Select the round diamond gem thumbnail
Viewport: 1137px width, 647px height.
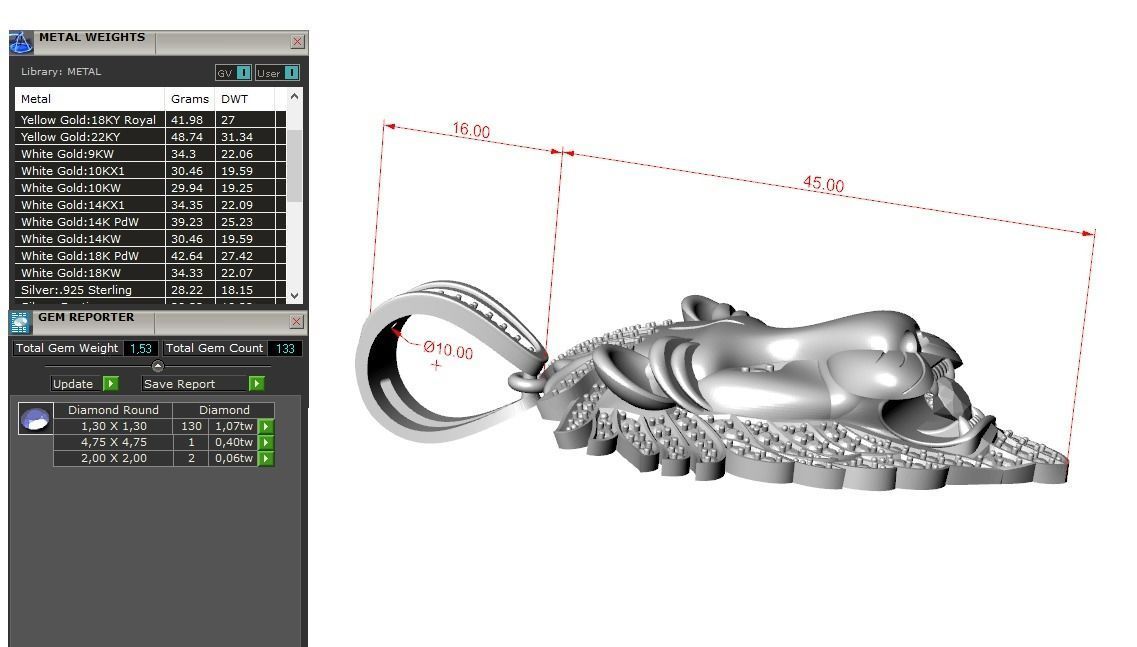(x=35, y=419)
